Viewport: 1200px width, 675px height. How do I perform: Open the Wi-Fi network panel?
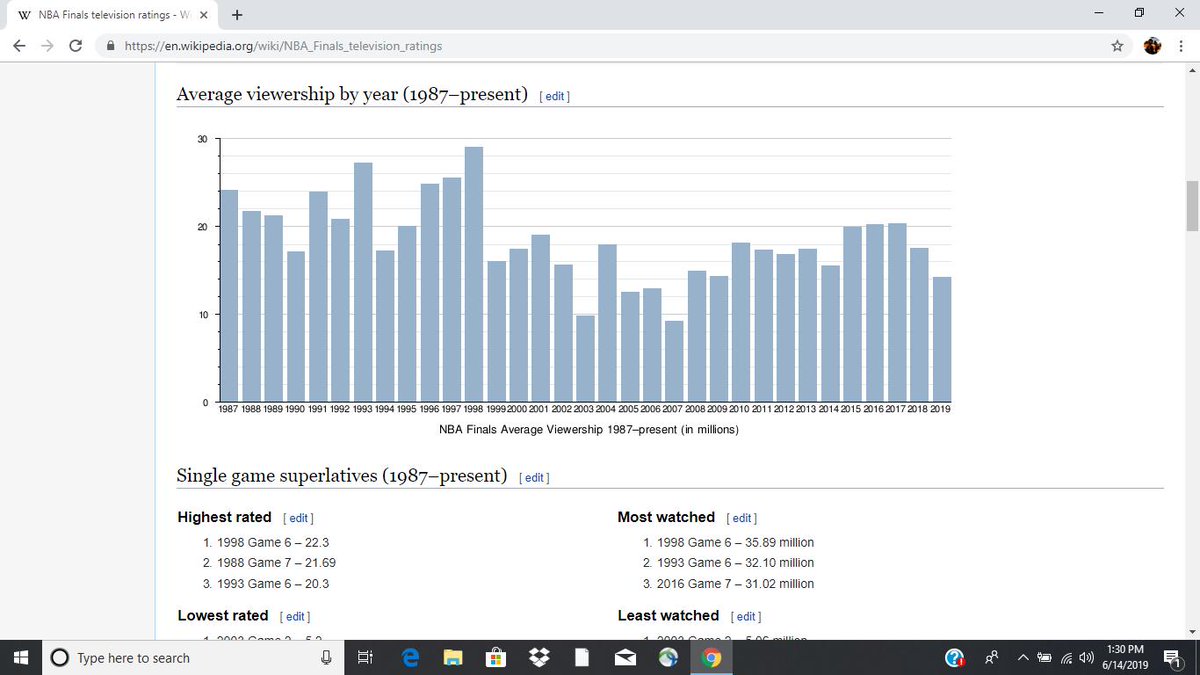point(1066,658)
